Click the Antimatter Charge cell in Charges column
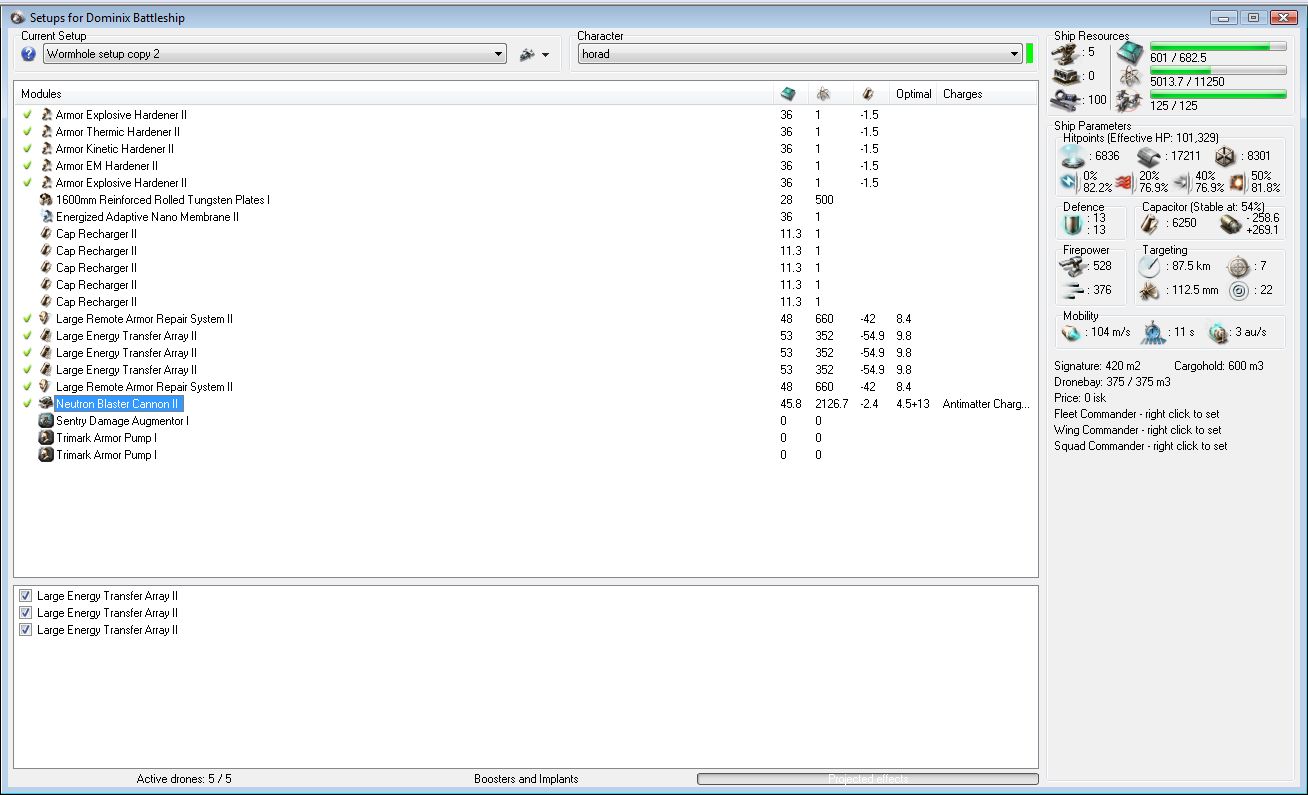1308x795 pixels. tap(986, 404)
